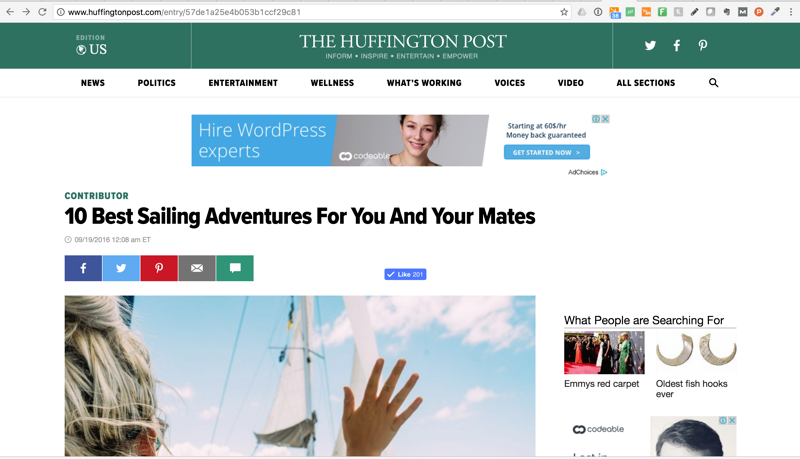This screenshot has height=459, width=800.
Task: Click the 09/19/2016 12:08 am ET timestamp
Action: (x=112, y=240)
